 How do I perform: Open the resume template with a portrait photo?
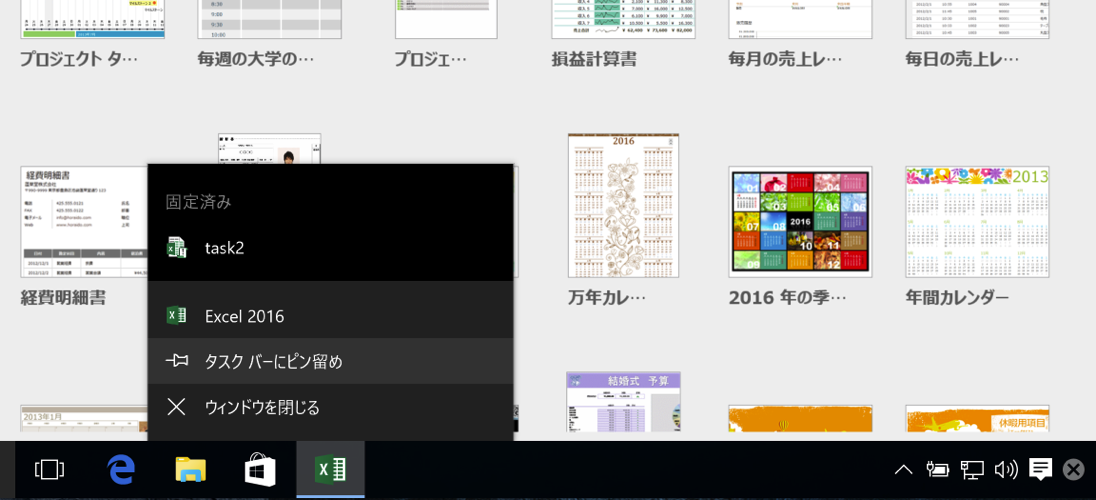point(269,149)
